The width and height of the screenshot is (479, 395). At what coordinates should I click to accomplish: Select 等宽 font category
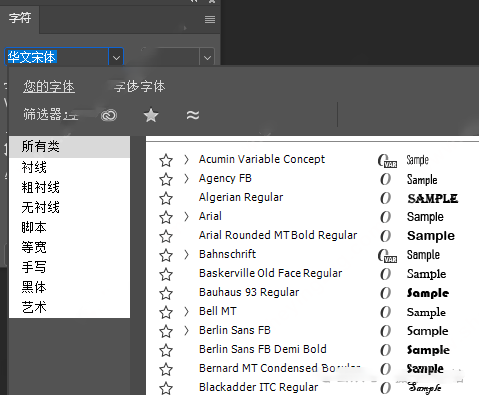69,247
